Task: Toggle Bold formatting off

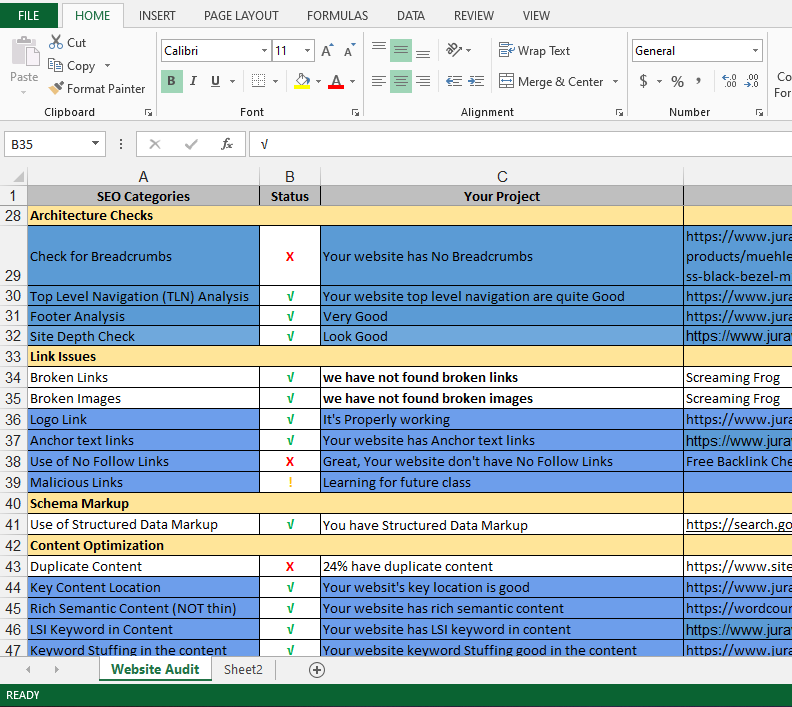Action: pyautogui.click(x=171, y=81)
